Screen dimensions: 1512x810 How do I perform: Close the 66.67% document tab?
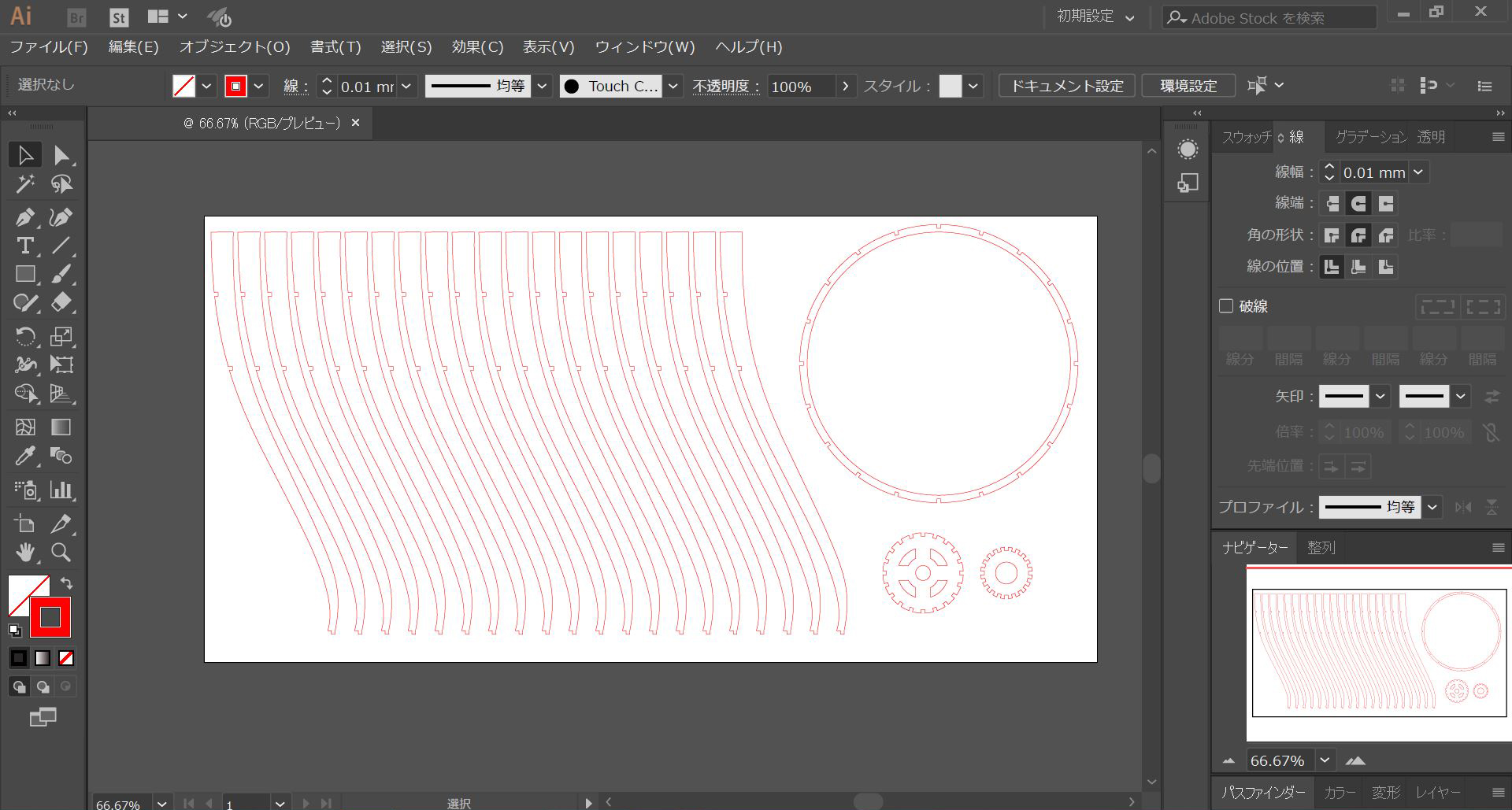point(355,123)
